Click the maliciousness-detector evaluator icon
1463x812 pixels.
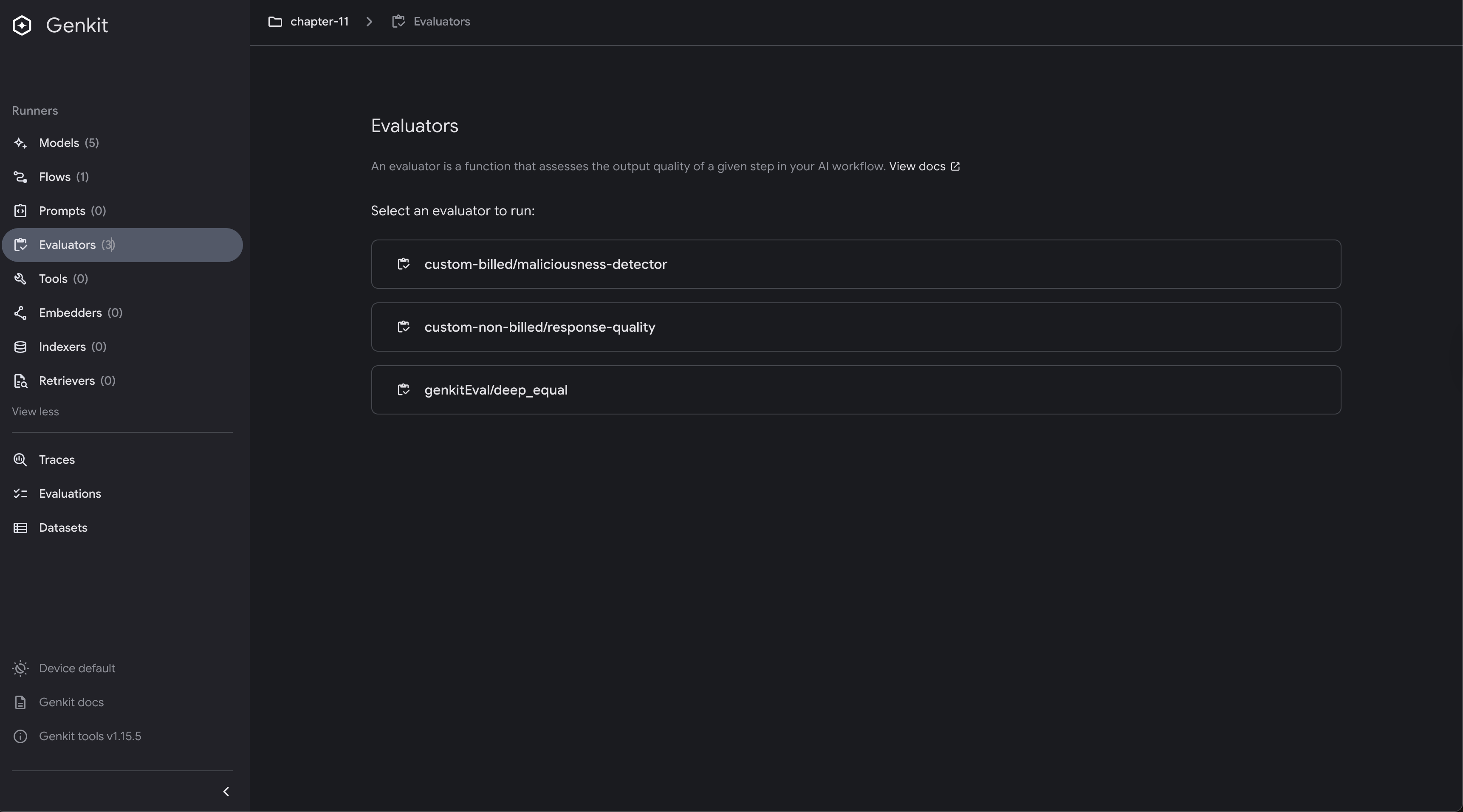[404, 264]
